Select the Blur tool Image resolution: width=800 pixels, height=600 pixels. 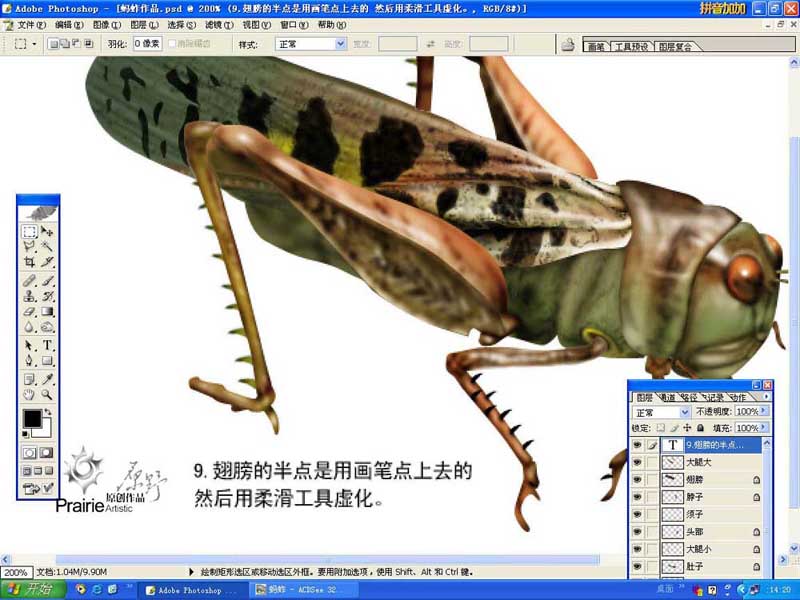(x=30, y=327)
